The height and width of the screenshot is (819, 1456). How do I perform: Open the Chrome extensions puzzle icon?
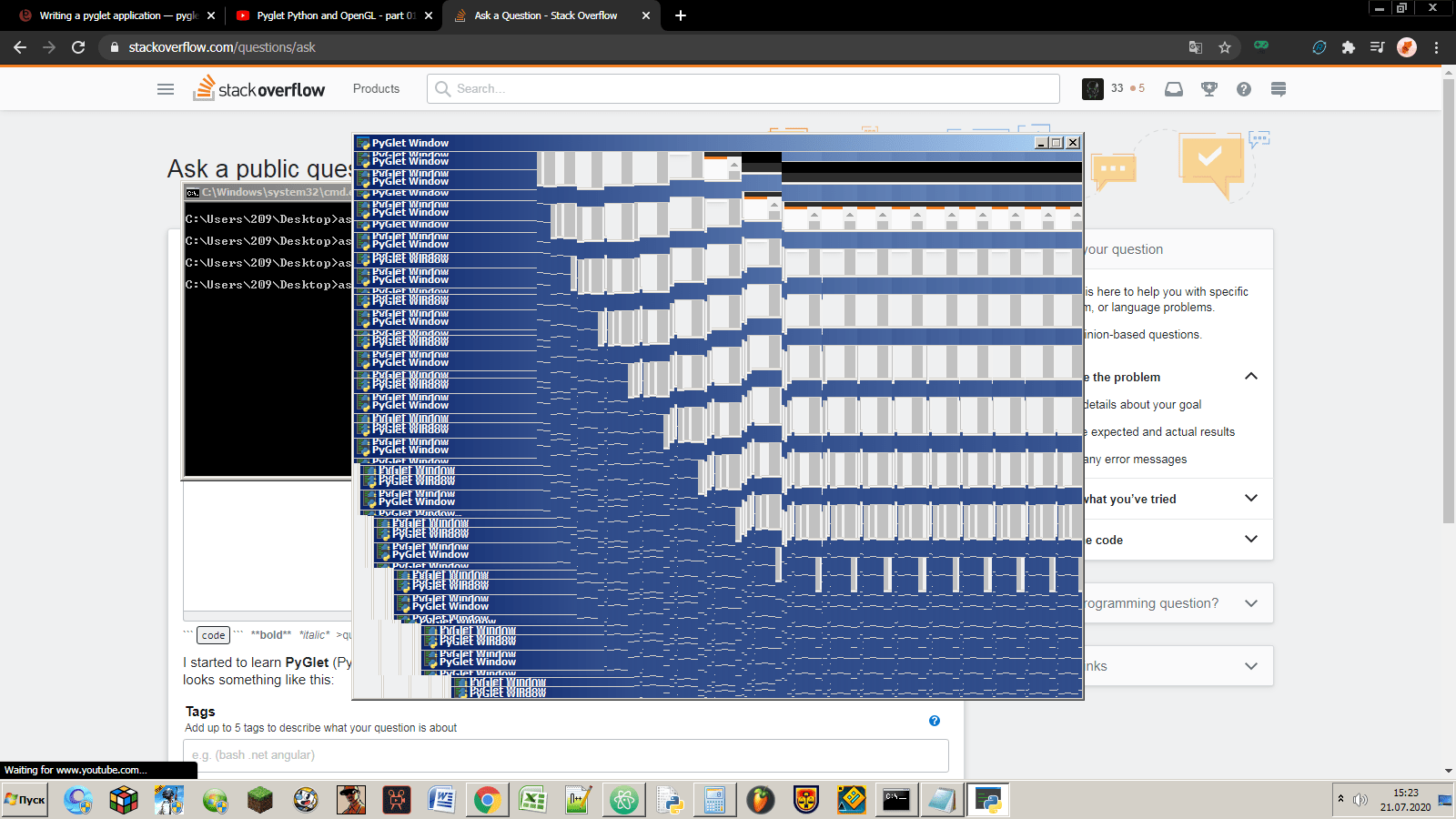coord(1349,47)
